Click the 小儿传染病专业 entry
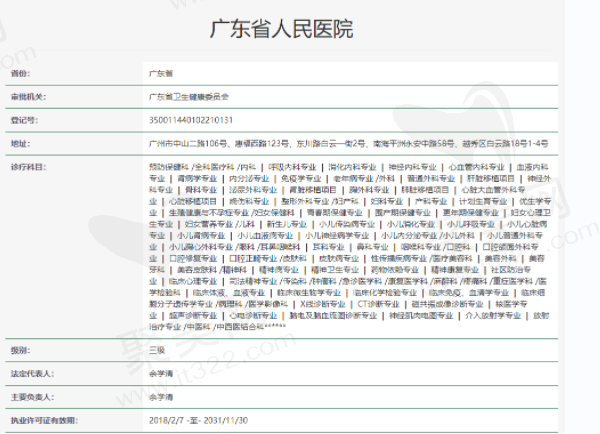Viewport: 600px width, 434px height. click(347, 224)
